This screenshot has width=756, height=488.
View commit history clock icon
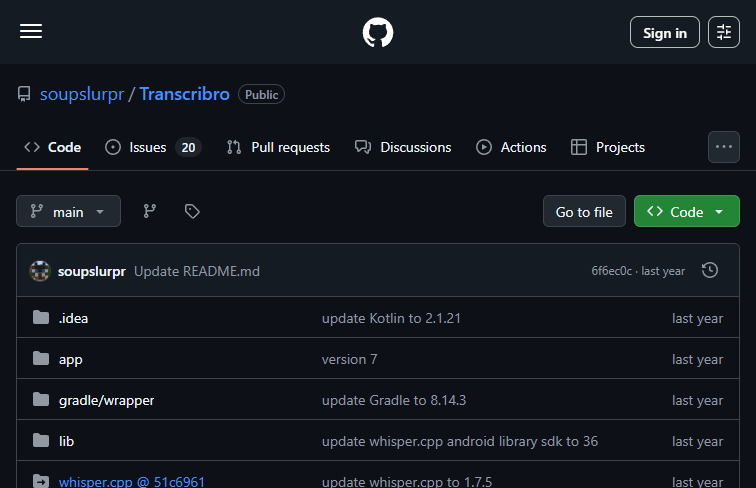click(x=710, y=270)
